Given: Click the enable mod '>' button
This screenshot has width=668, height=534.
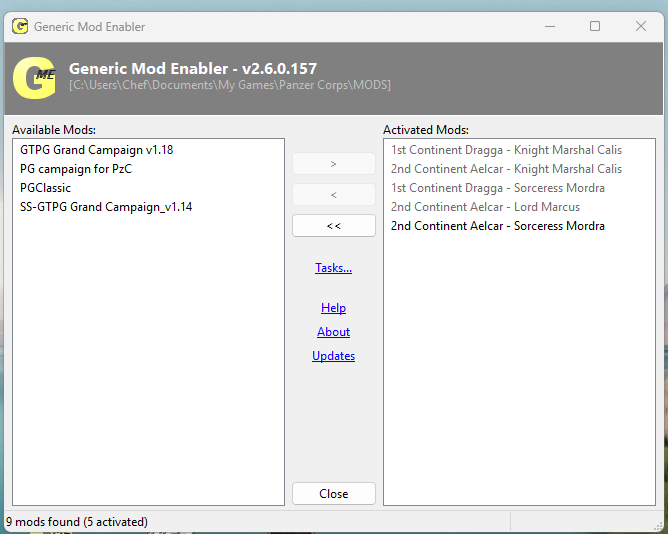Looking at the screenshot, I should click(334, 164).
